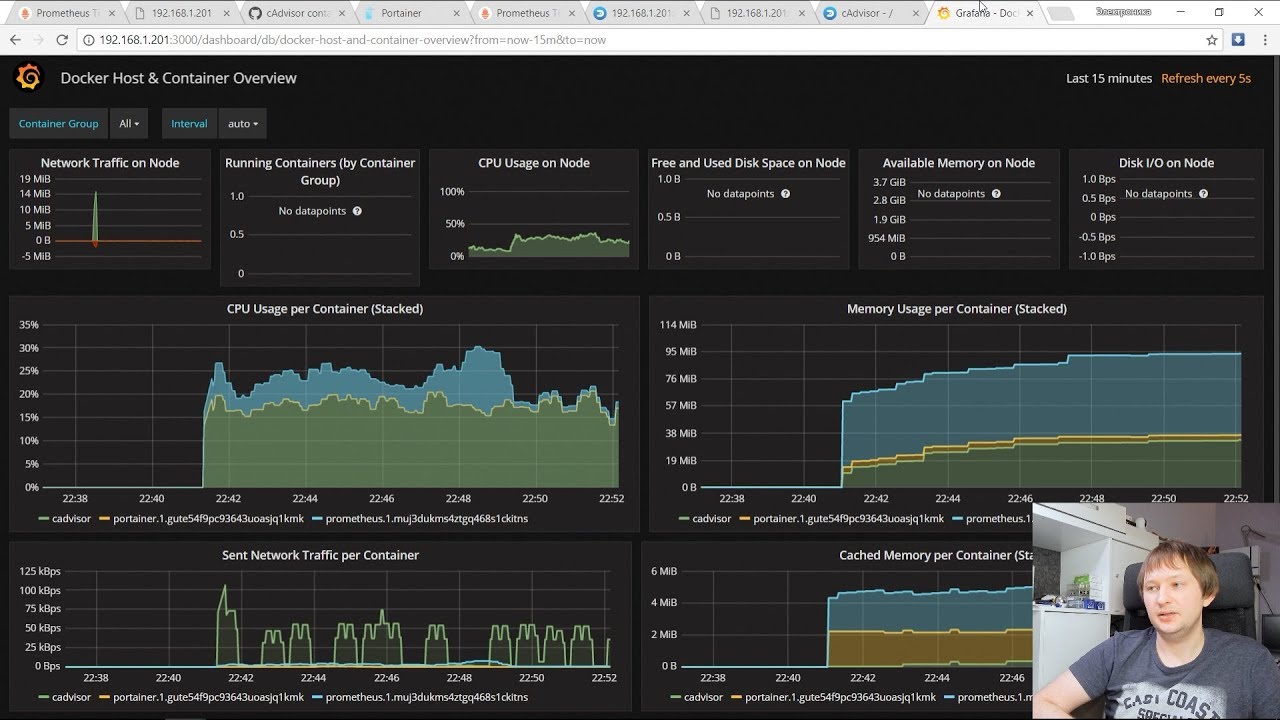Click the browser forward arrow
Viewport: 1280px width, 720px height.
point(38,40)
